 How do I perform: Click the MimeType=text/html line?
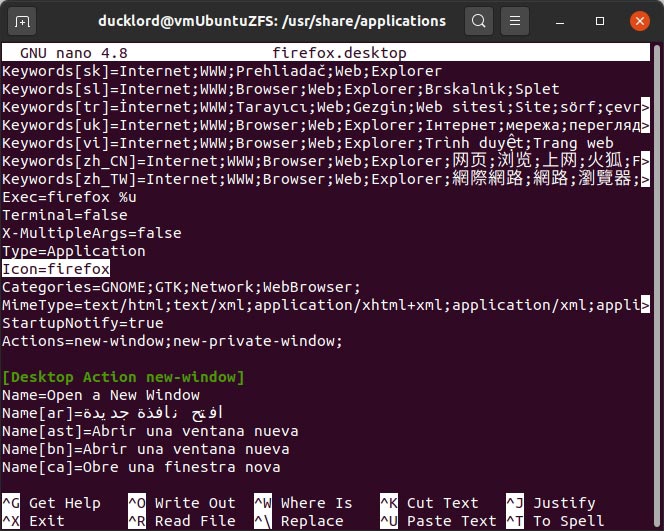(x=326, y=305)
